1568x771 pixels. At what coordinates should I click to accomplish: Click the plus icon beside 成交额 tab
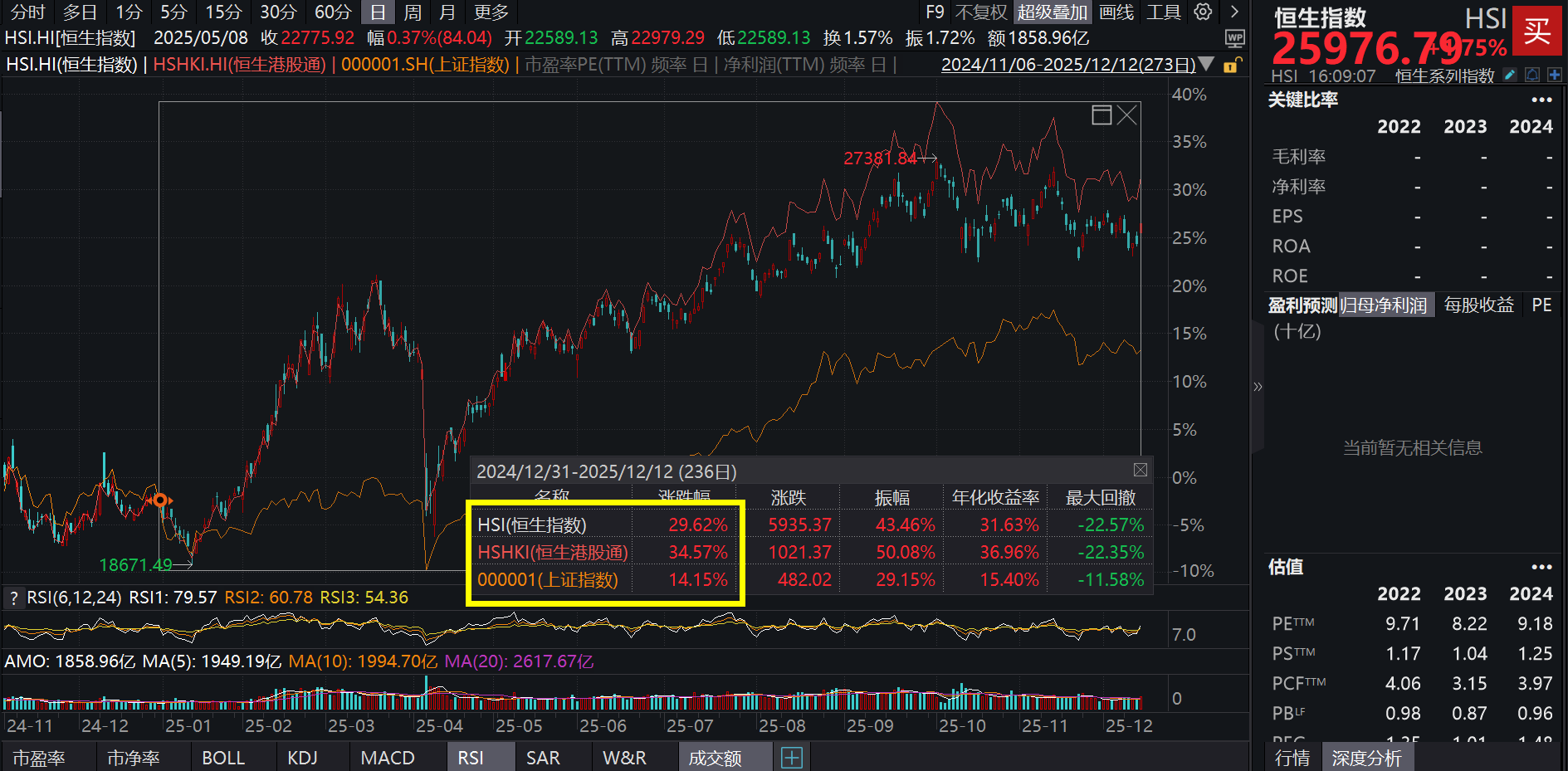(x=791, y=757)
